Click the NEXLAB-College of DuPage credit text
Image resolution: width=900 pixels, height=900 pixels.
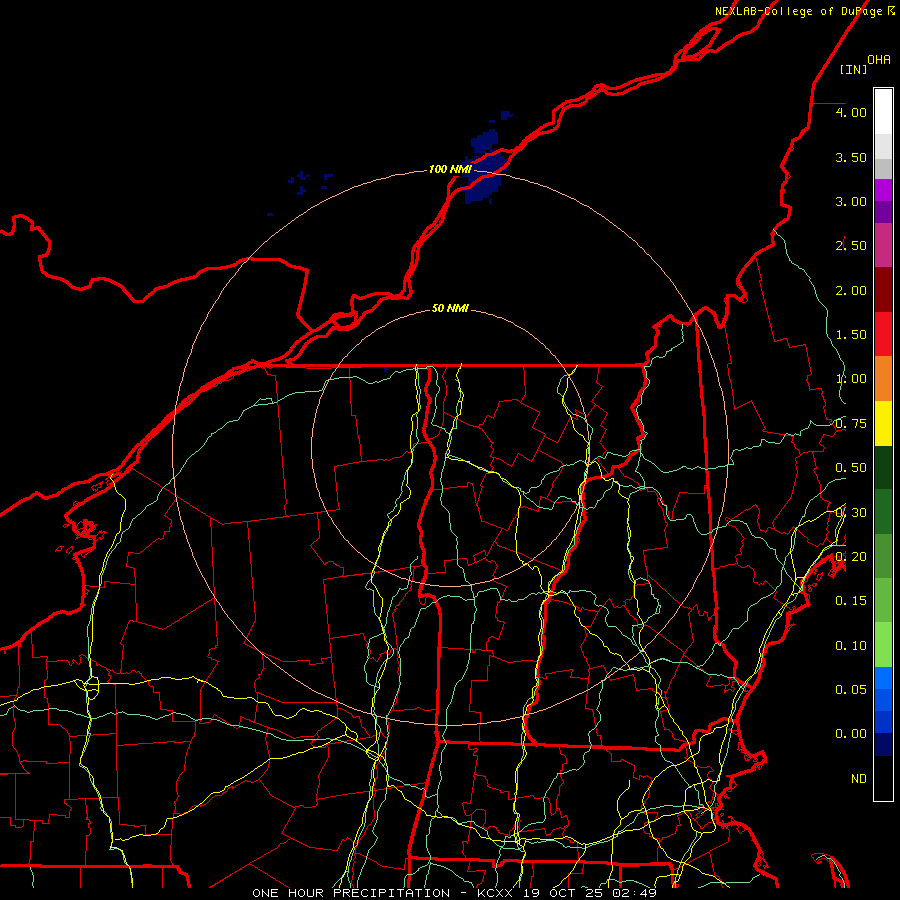point(805,11)
